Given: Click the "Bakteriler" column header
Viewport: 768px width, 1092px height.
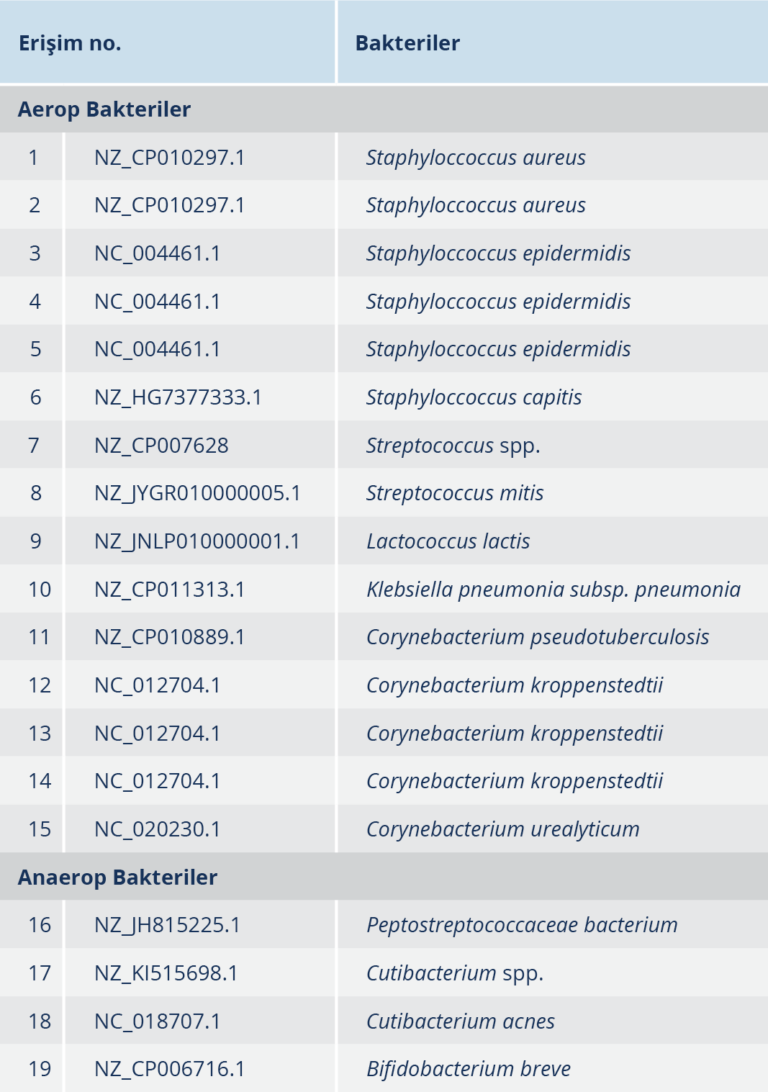Looking at the screenshot, I should tap(407, 43).
